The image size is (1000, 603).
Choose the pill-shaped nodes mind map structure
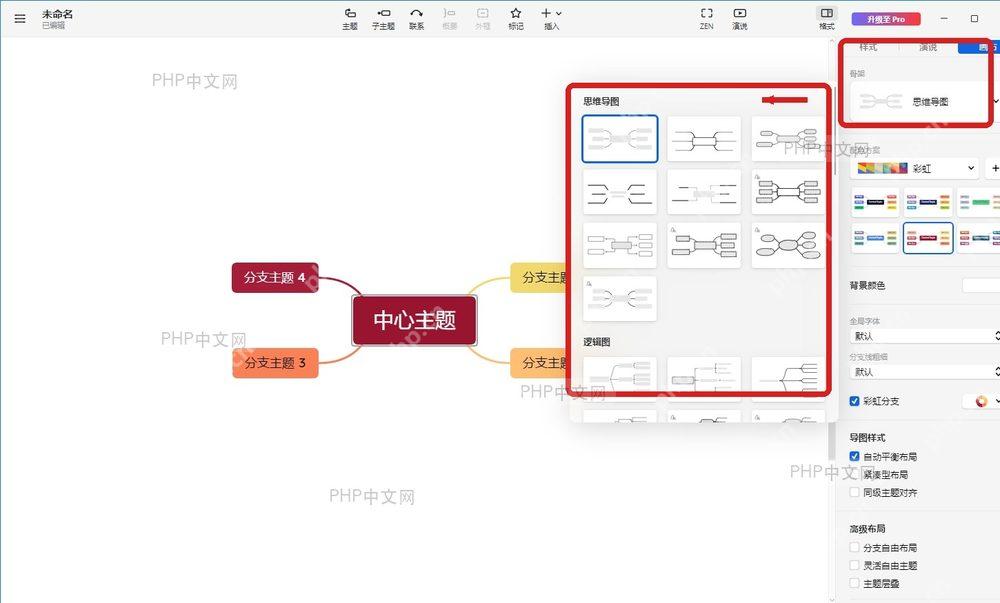tap(788, 138)
